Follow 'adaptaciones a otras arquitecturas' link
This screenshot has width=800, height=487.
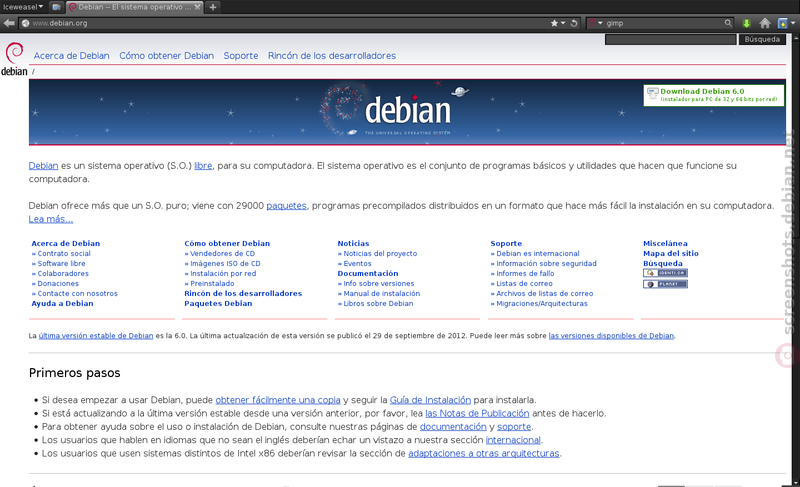[x=484, y=453]
